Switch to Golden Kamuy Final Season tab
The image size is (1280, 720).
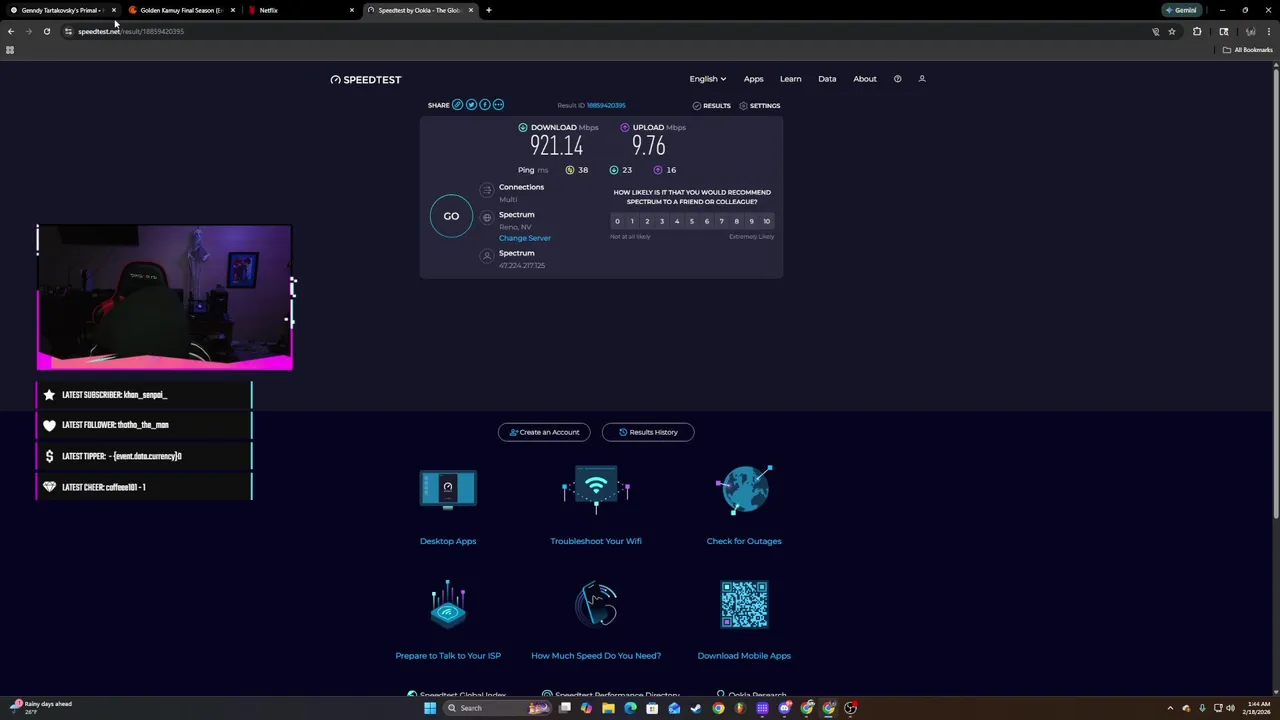180,10
